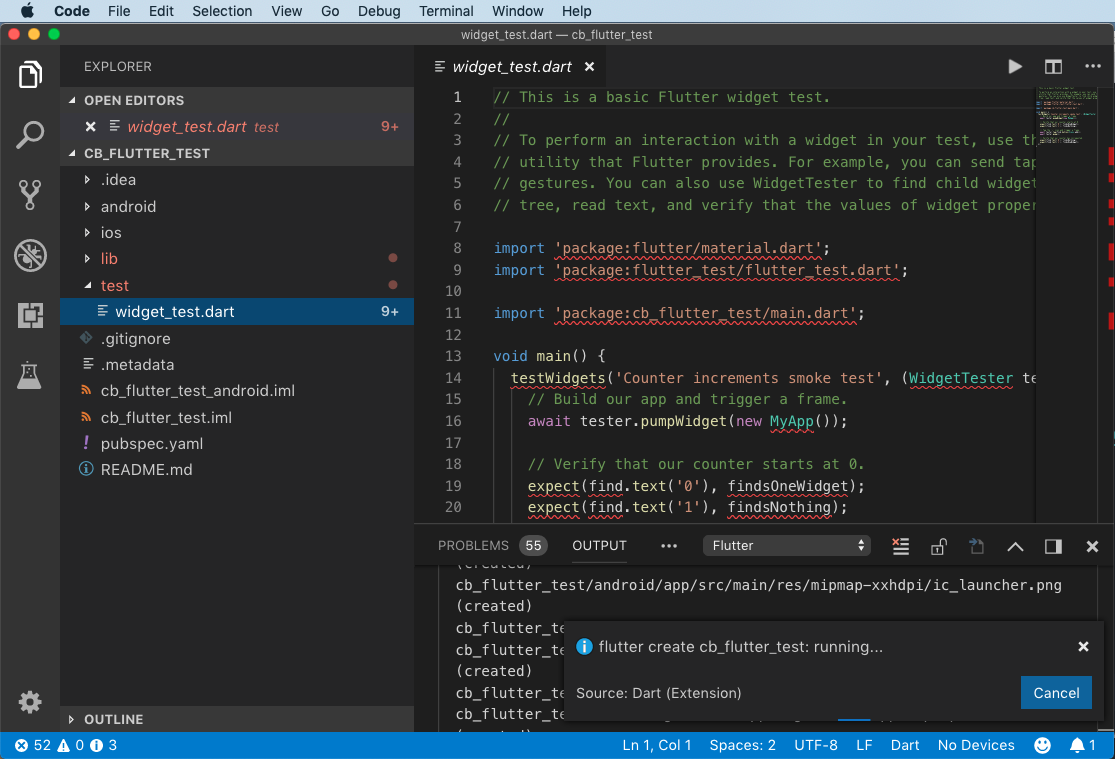This screenshot has height=759, width=1115.
Task: Open the Flutter output channel dropdown
Action: [787, 546]
